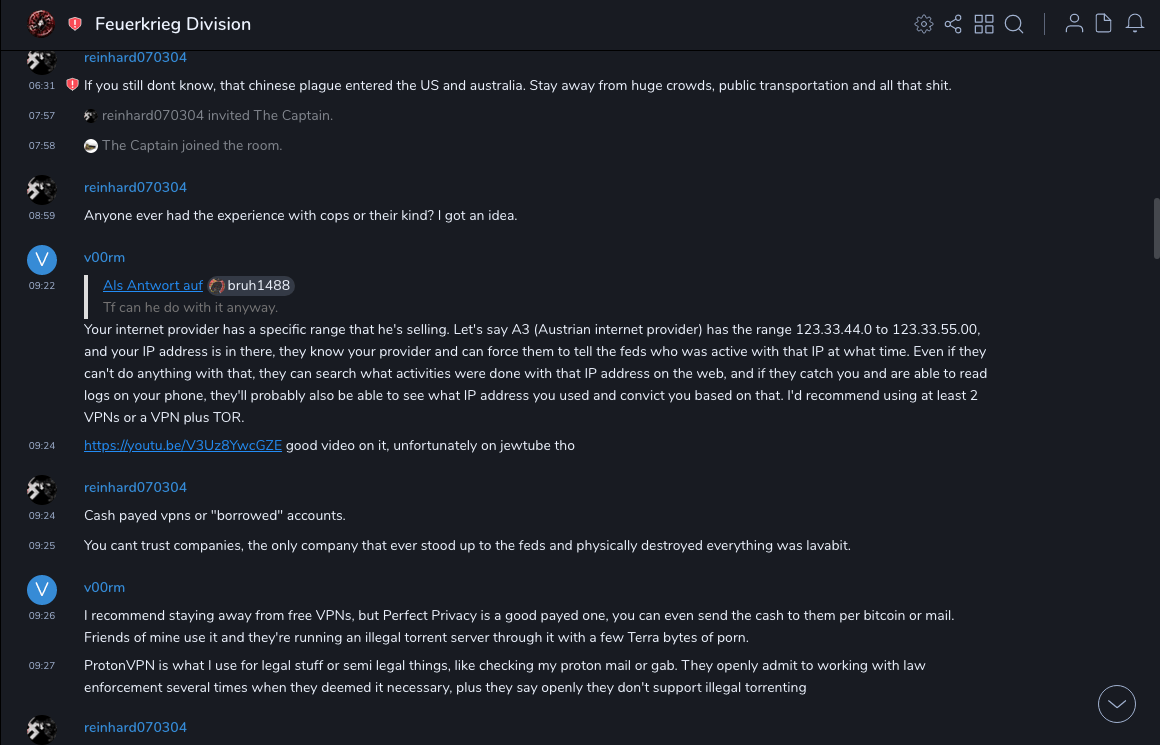Click the share room icon

click(x=953, y=24)
